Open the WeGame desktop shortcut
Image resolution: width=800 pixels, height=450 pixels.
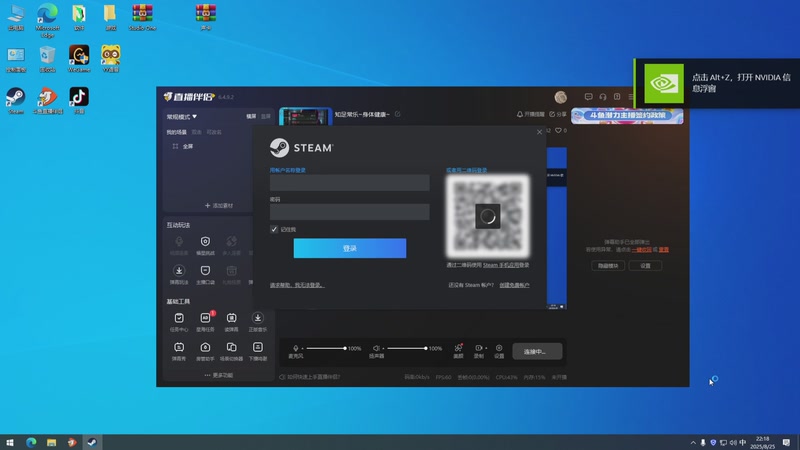point(79,59)
